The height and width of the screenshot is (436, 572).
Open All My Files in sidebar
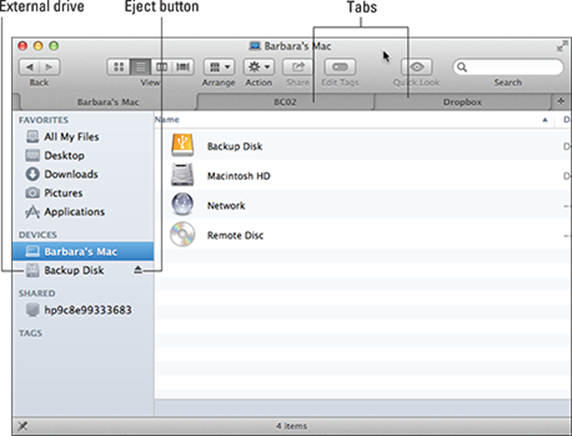[x=83, y=137]
